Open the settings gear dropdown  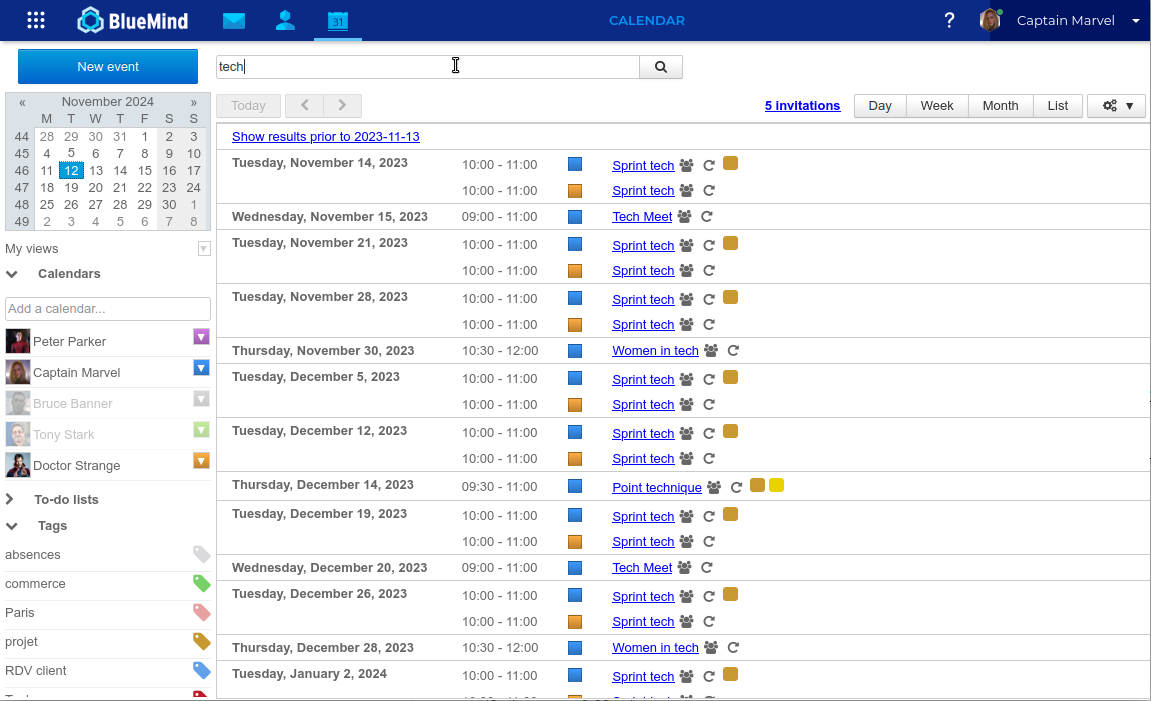tap(1116, 106)
